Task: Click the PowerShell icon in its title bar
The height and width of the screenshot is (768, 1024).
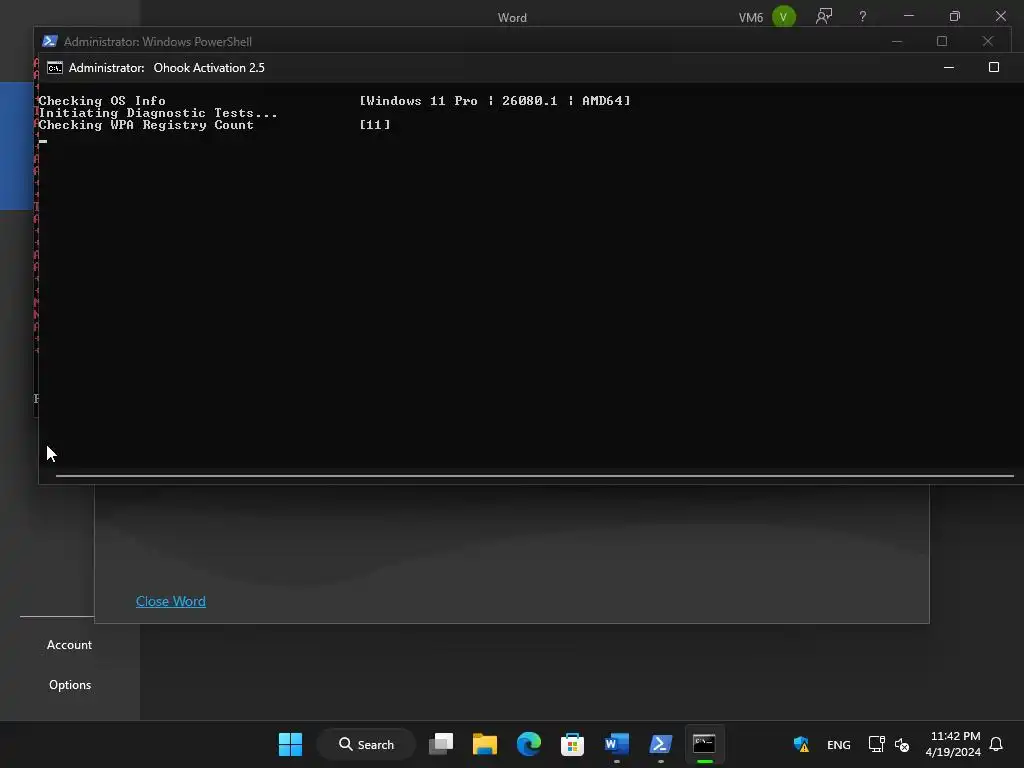Action: click(50, 41)
